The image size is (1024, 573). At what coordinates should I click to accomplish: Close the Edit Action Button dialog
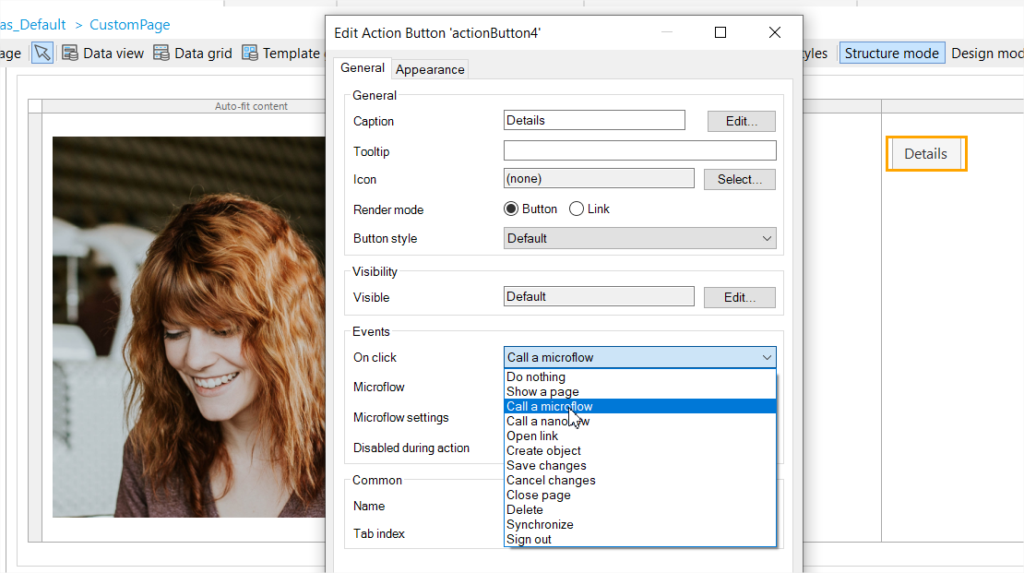tap(775, 33)
